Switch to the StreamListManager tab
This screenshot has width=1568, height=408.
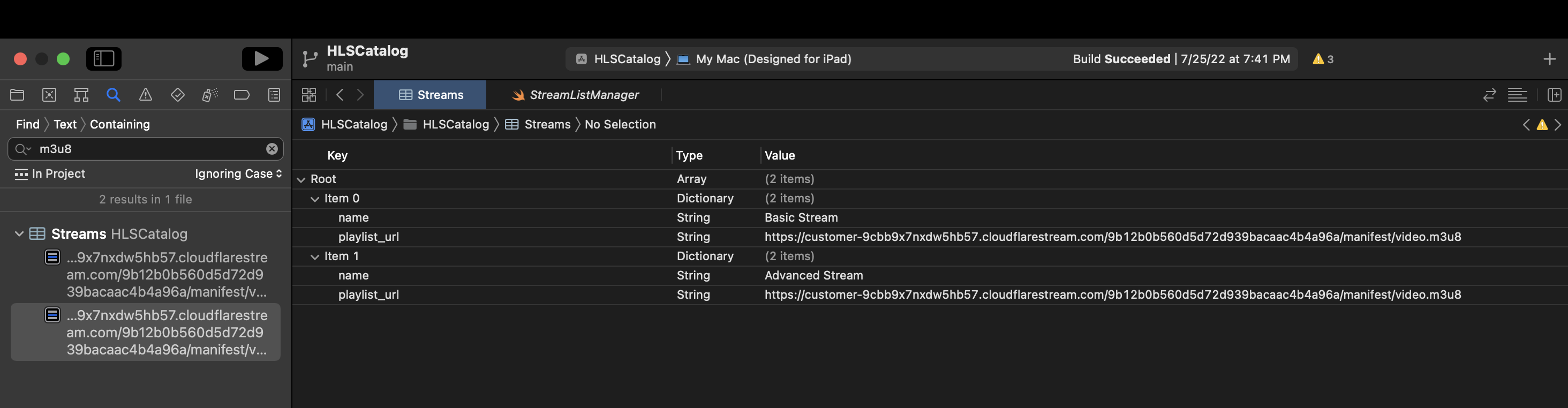(x=576, y=95)
